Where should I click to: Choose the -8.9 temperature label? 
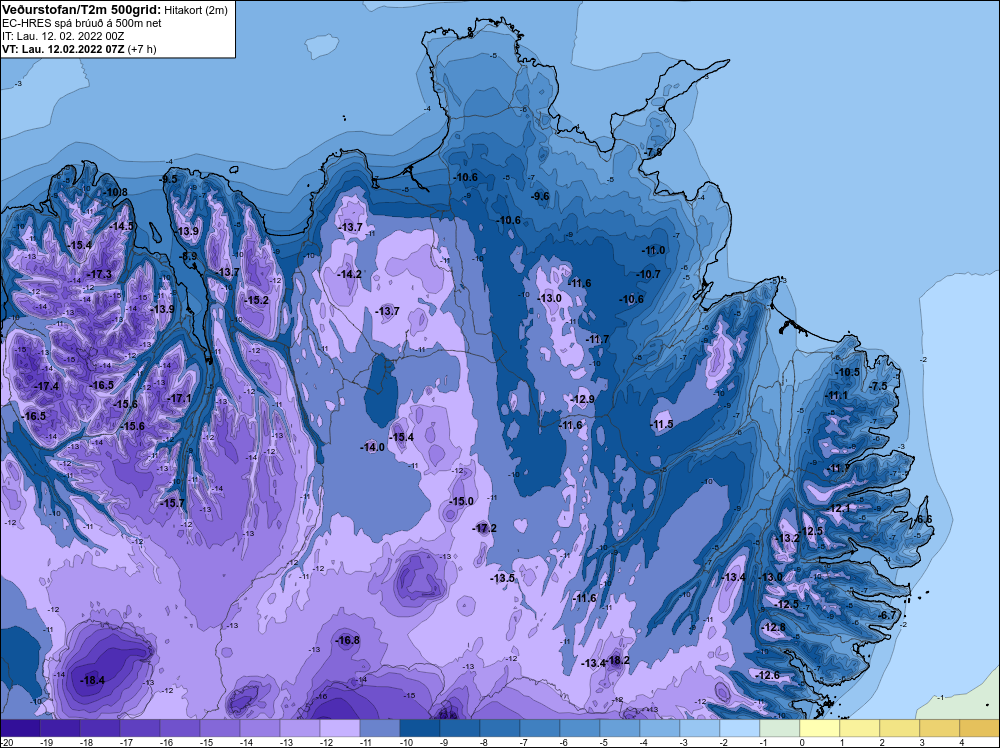point(189,256)
